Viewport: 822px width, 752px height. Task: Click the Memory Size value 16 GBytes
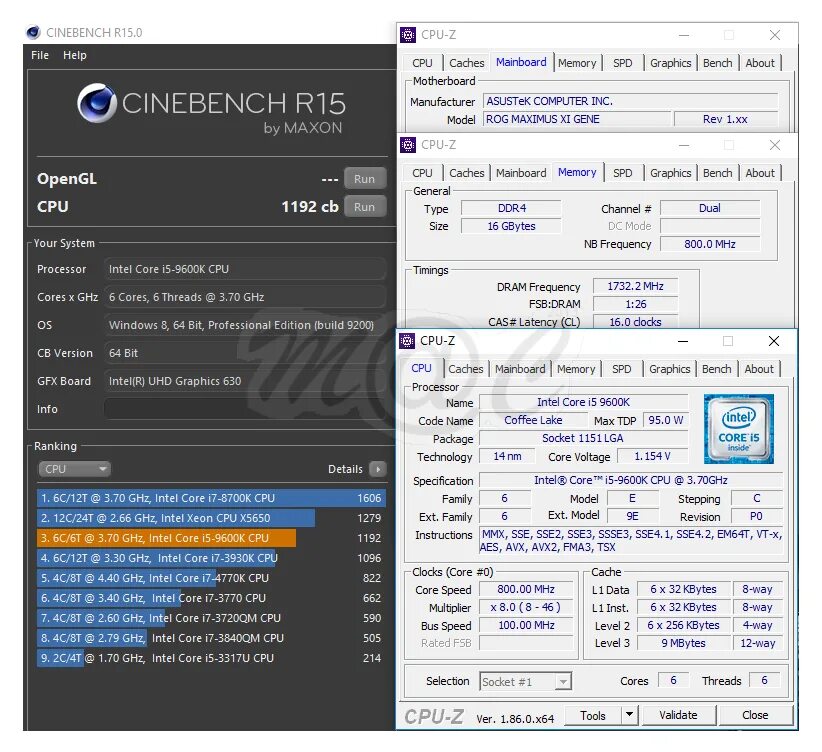pos(511,226)
